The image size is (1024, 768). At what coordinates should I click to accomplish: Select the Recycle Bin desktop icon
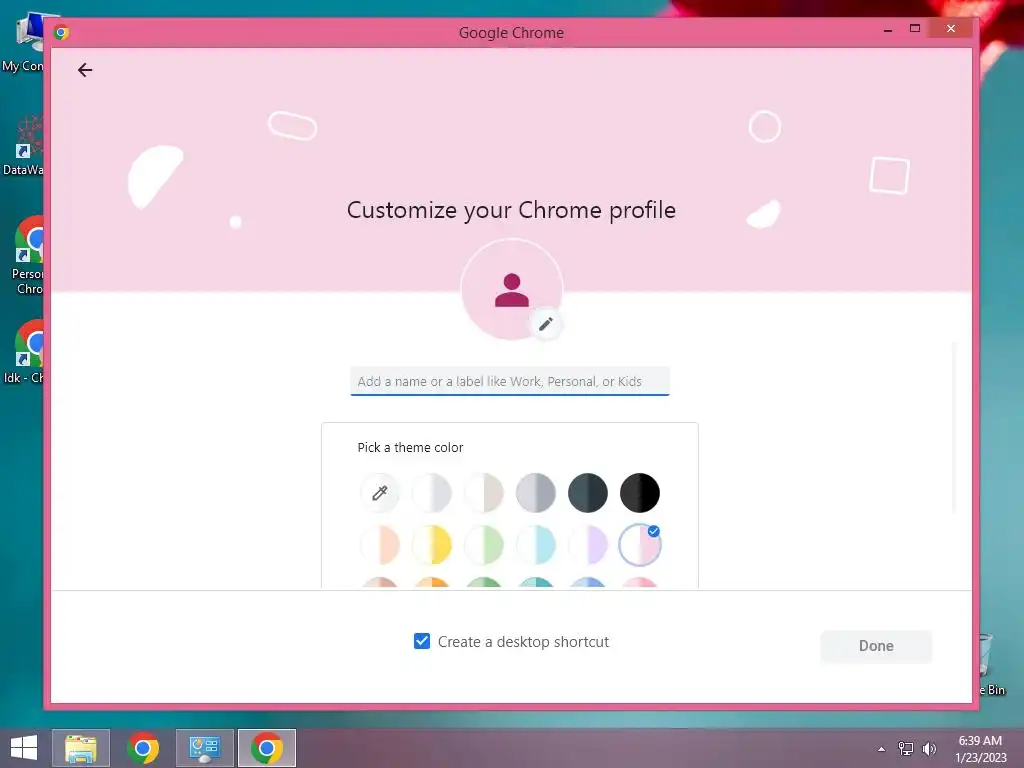992,665
